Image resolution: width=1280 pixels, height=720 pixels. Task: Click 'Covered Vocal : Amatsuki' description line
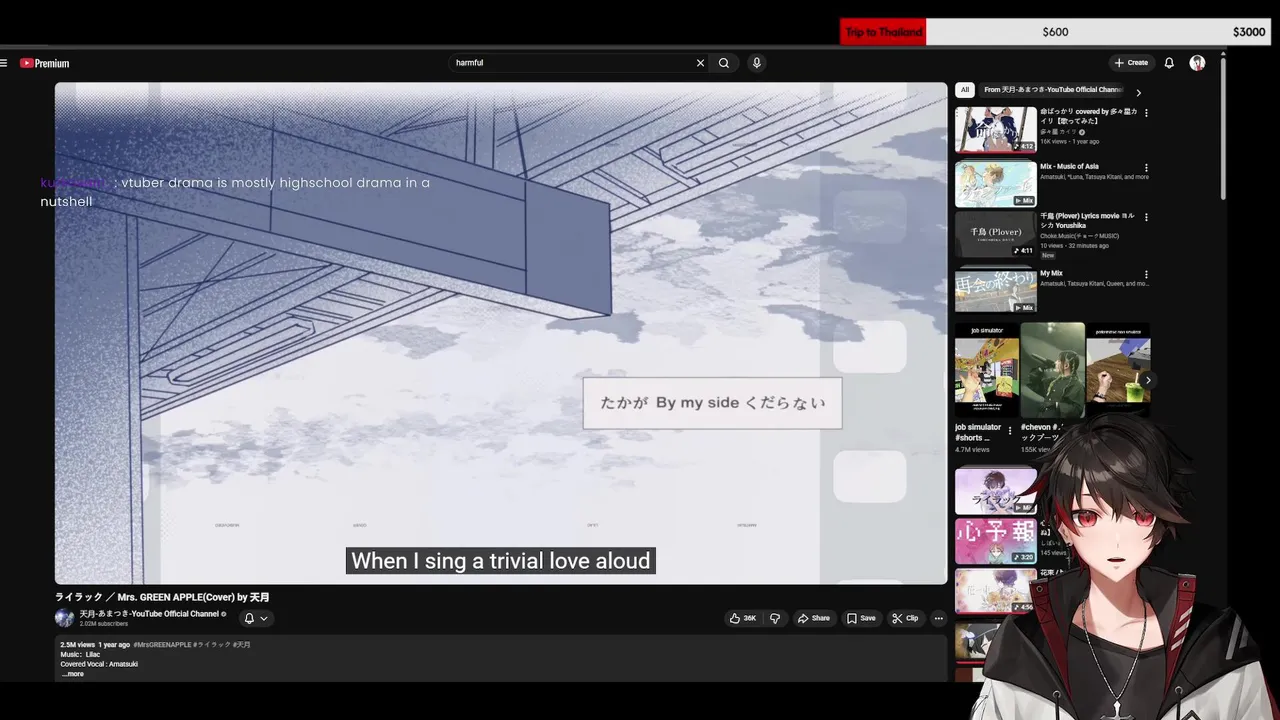coord(99,664)
